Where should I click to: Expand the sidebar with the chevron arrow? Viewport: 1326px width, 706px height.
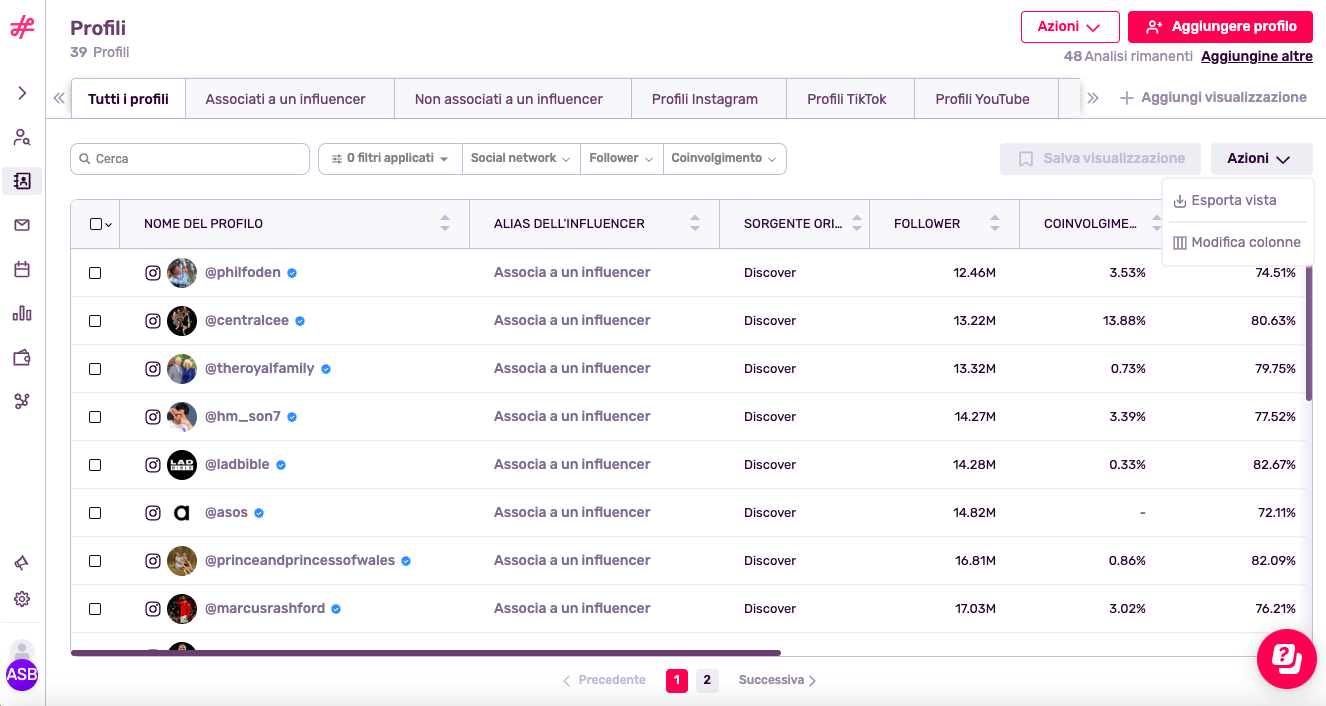[22, 93]
